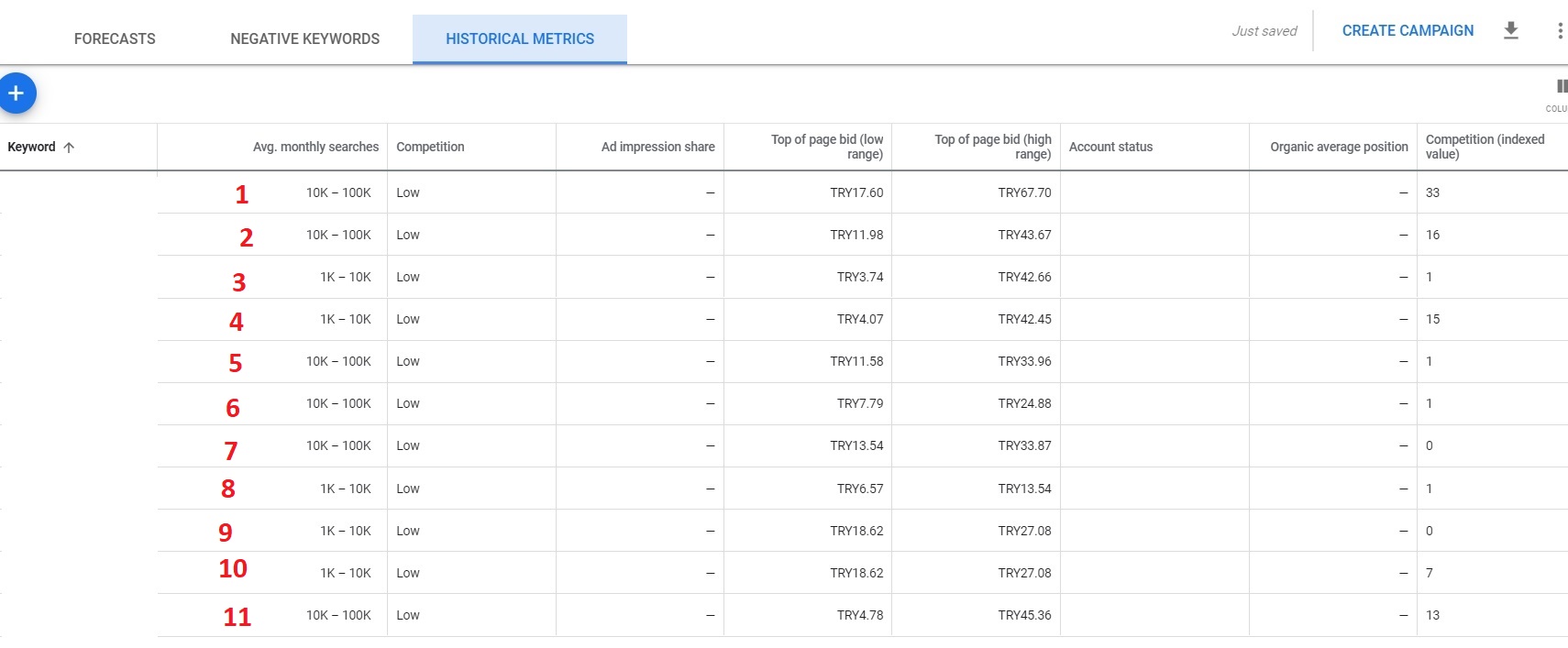Select the Historical Metrics tab
1568x648 pixels.
tap(520, 38)
